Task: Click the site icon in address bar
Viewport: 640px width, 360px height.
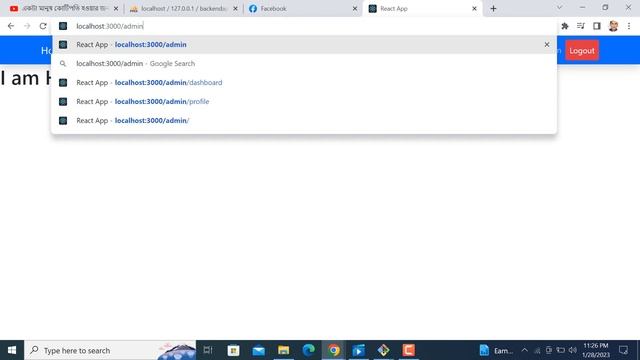Action: pos(63,26)
